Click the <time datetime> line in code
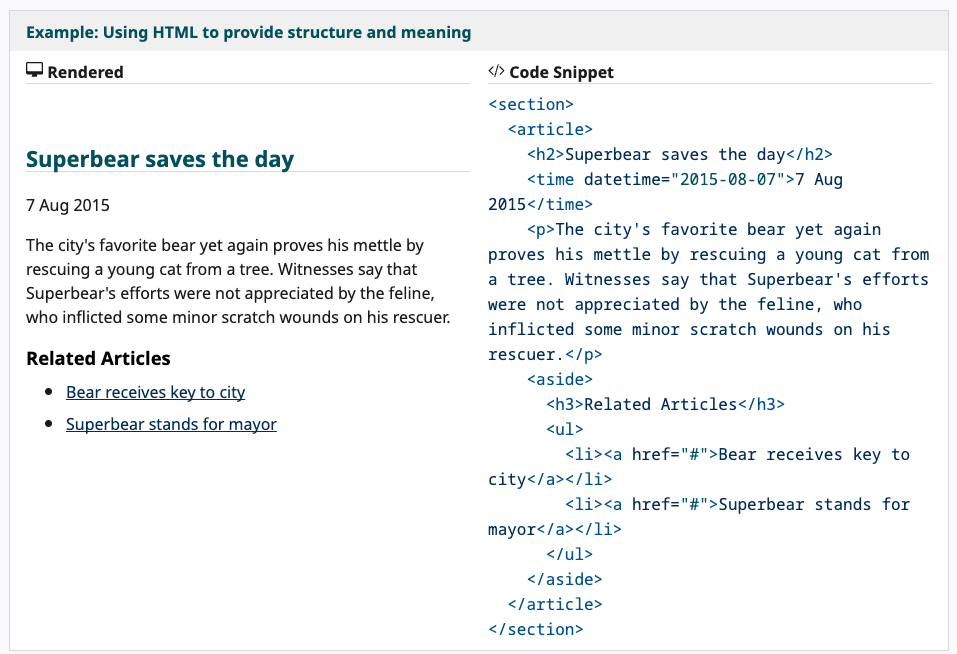 [x=665, y=192]
